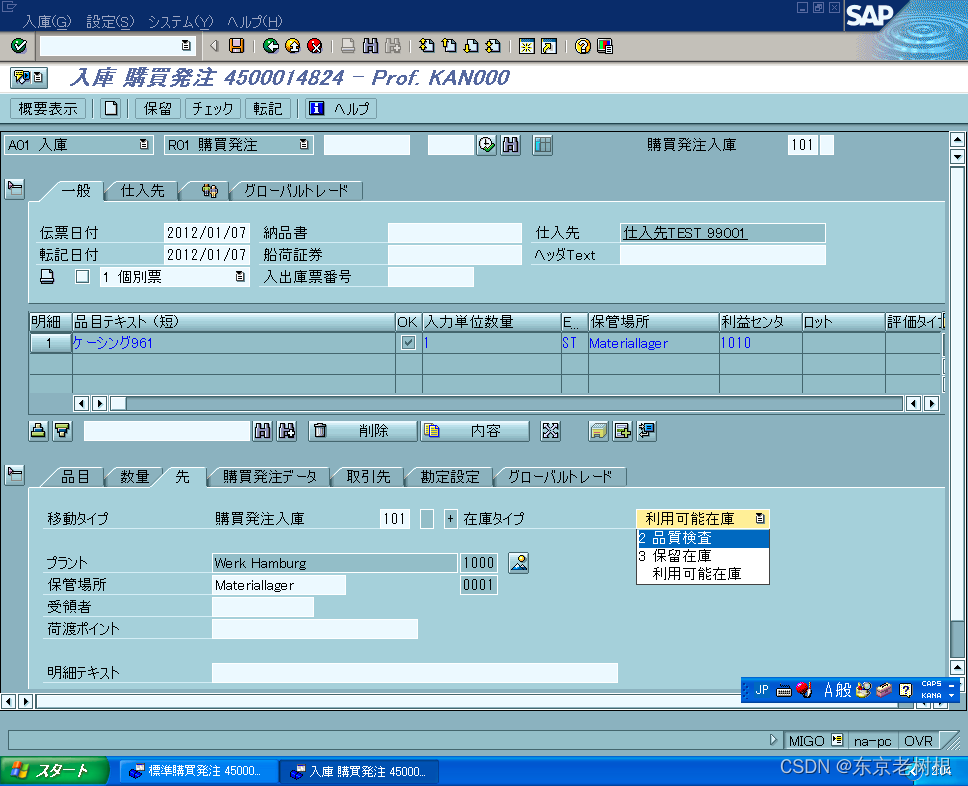This screenshot has width=968, height=786.
Task: Click the Find binoculars icon in top toolbar
Action: [x=370, y=46]
